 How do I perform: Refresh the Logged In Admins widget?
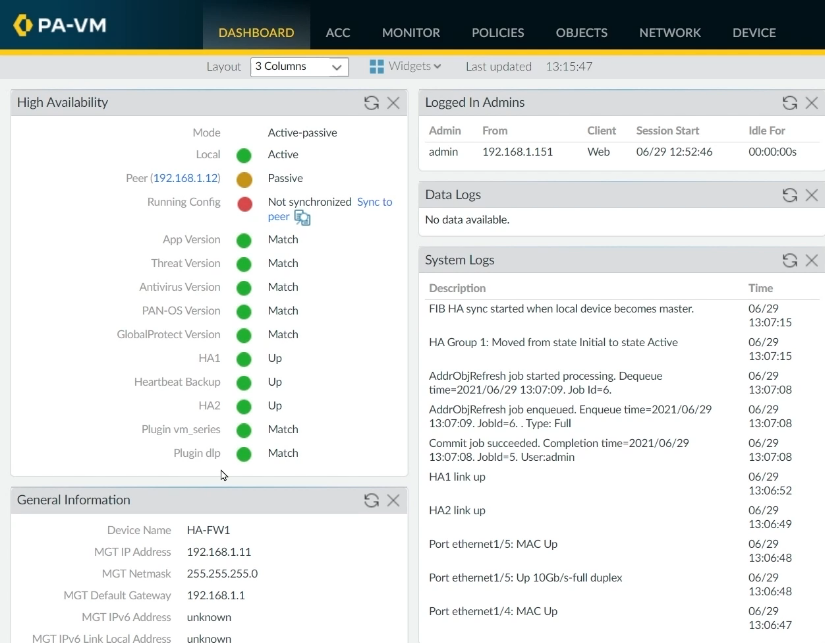pos(790,103)
